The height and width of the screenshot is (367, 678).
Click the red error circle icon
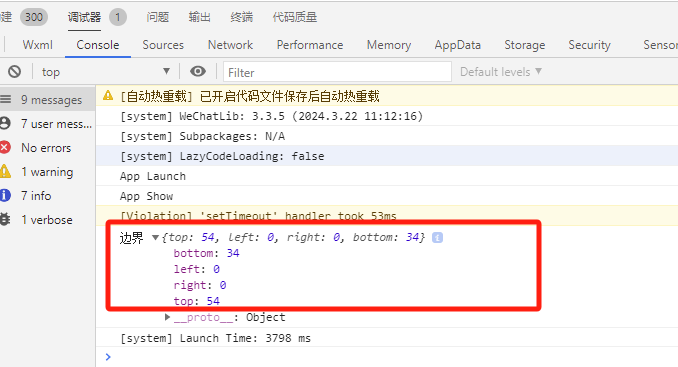[5, 147]
